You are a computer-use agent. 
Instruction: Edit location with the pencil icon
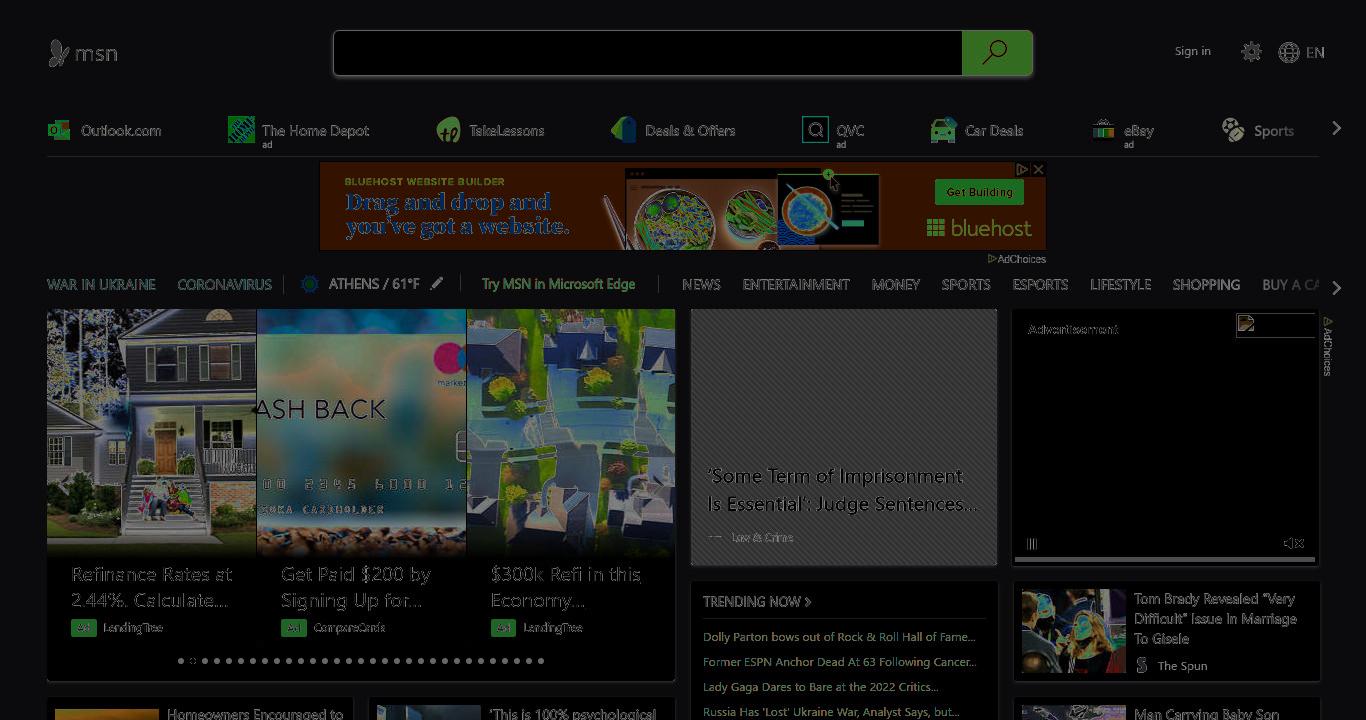(x=437, y=284)
